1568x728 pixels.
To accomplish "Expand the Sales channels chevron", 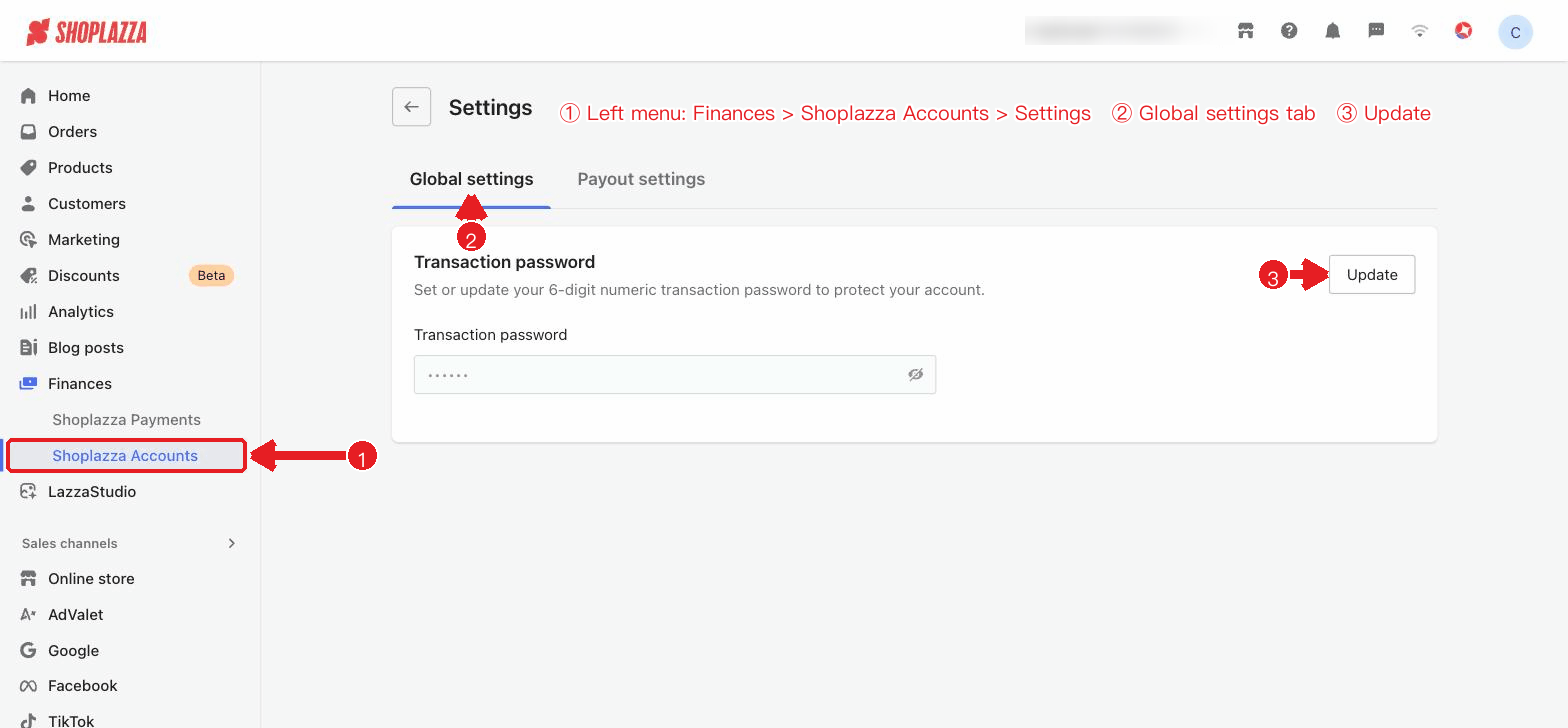I will click(x=232, y=543).
